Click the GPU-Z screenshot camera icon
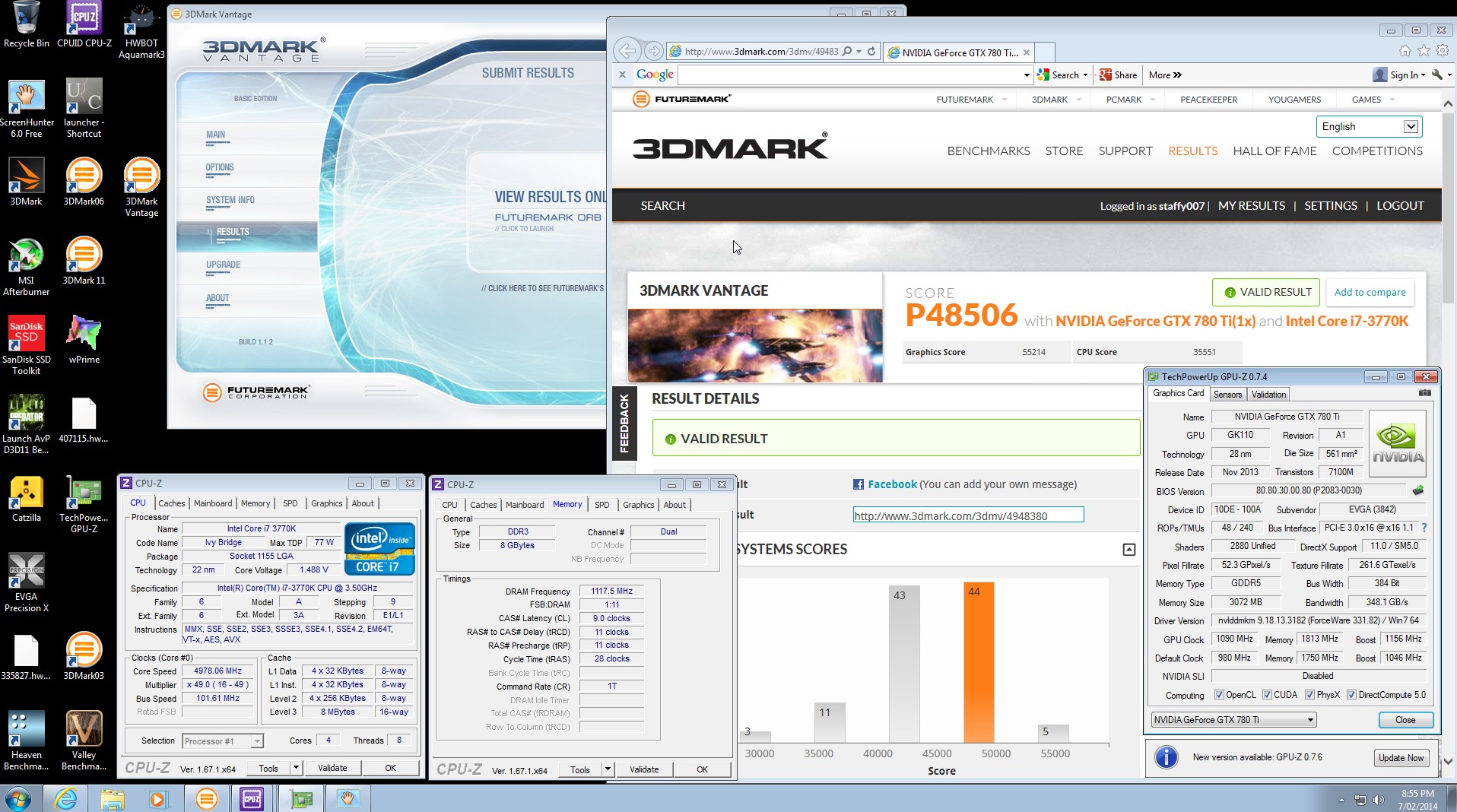 click(1424, 394)
